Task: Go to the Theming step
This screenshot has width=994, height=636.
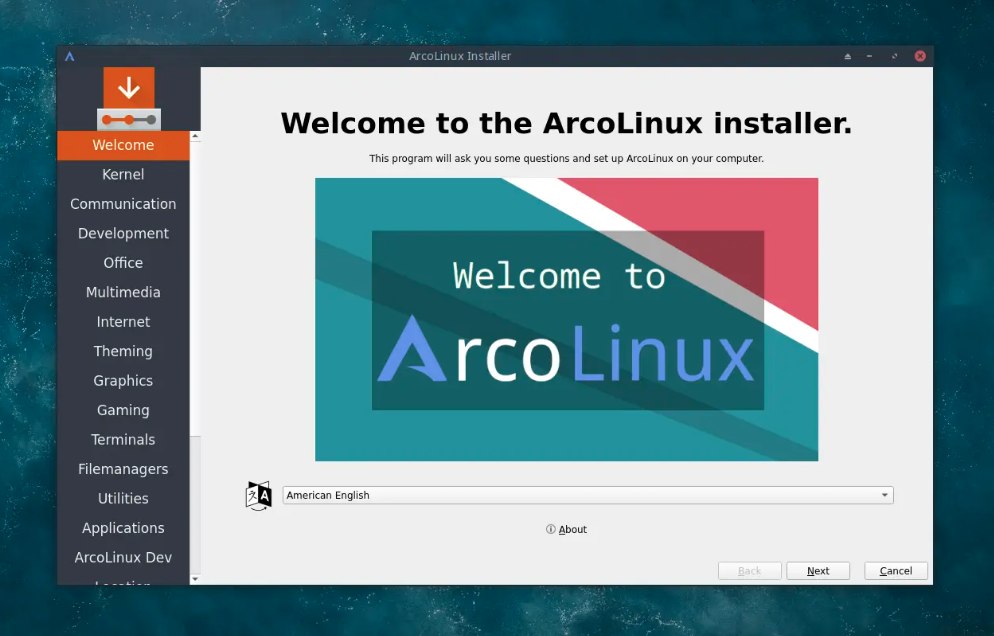Action: 123,351
